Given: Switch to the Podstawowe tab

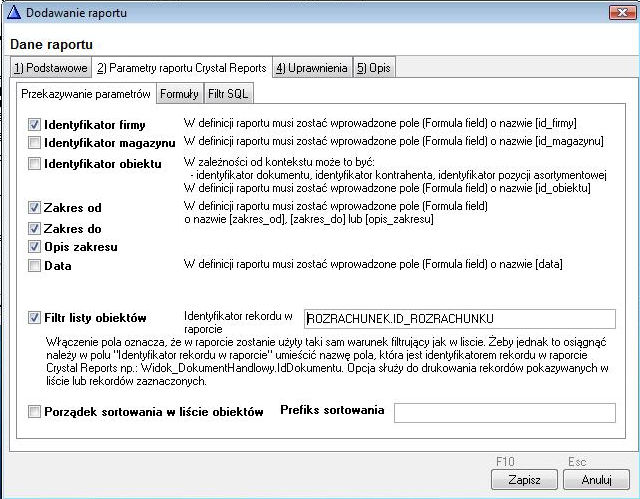Looking at the screenshot, I should 49,68.
